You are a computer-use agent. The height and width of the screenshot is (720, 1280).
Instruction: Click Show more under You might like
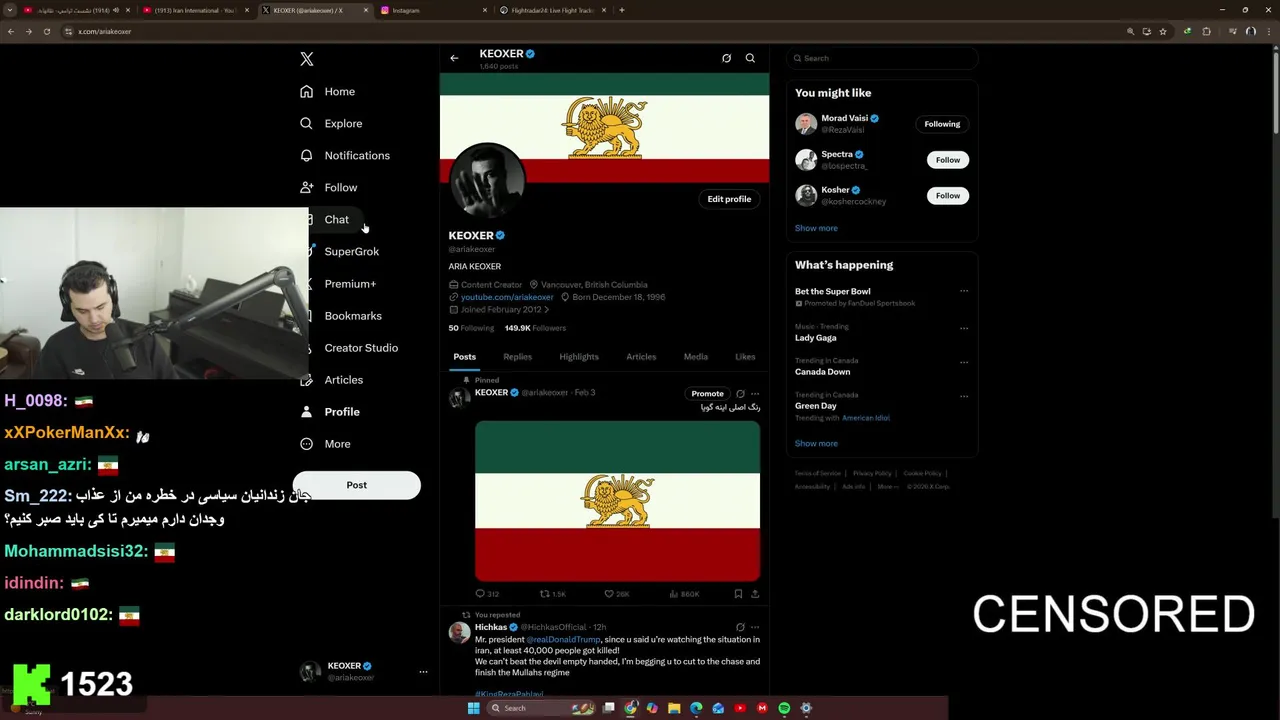pyautogui.click(x=816, y=228)
